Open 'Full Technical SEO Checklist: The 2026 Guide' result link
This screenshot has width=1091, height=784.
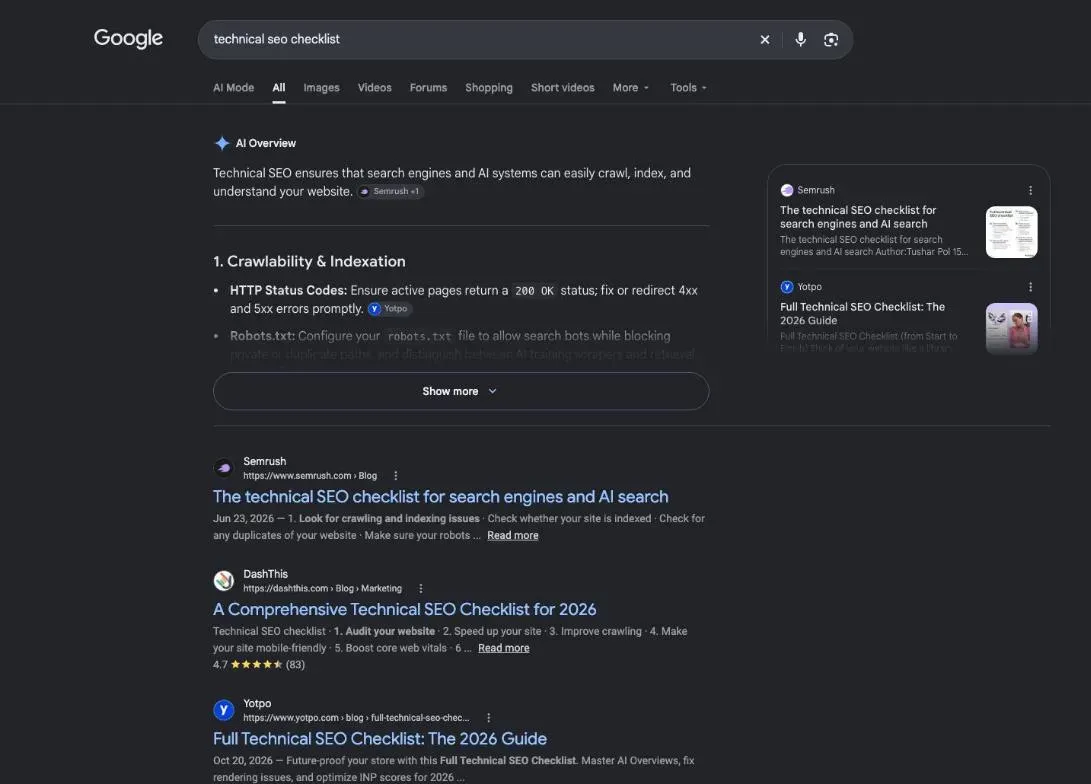click(x=380, y=739)
